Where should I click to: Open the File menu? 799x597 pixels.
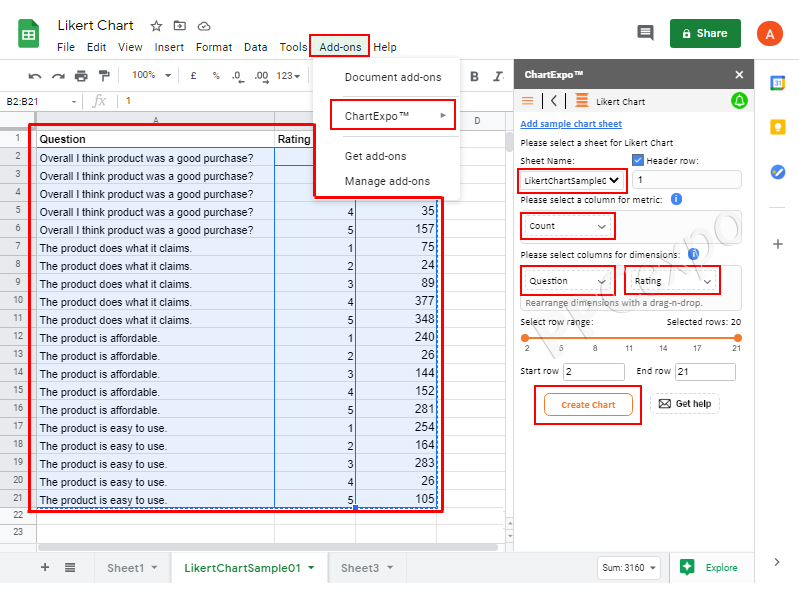(x=66, y=47)
